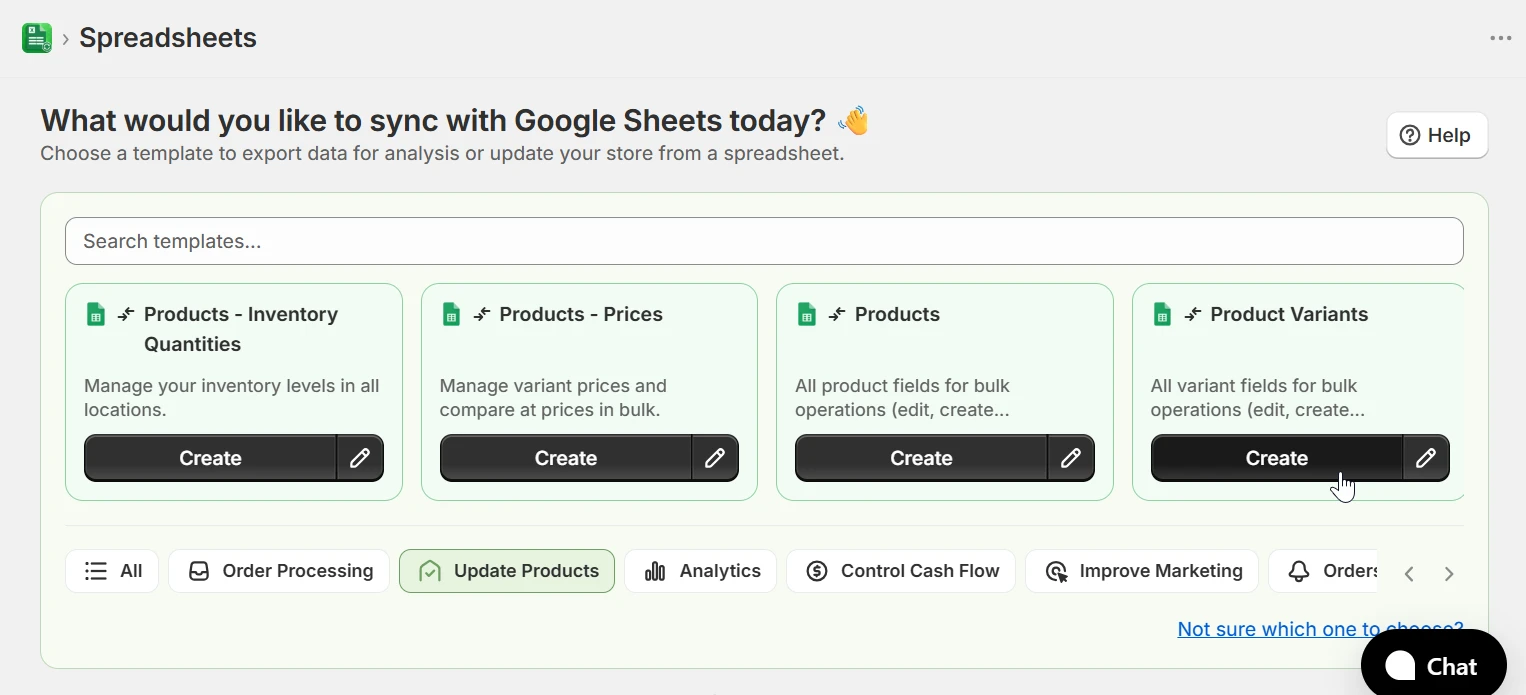Click pencil edit icon on Product Variants card
This screenshot has height=695, width=1526.
1426,458
